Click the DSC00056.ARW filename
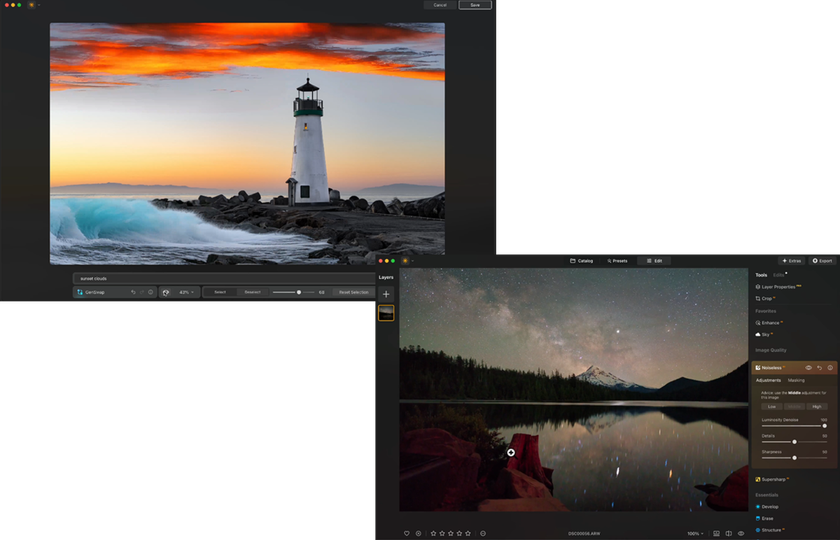Viewport: 840px width, 540px height. pyautogui.click(x=584, y=534)
